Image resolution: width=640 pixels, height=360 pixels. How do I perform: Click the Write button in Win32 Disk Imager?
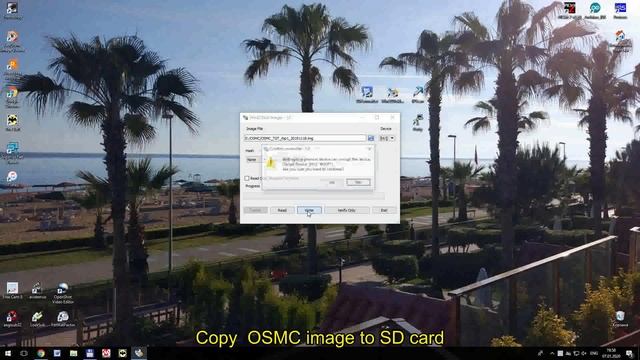[309, 210]
